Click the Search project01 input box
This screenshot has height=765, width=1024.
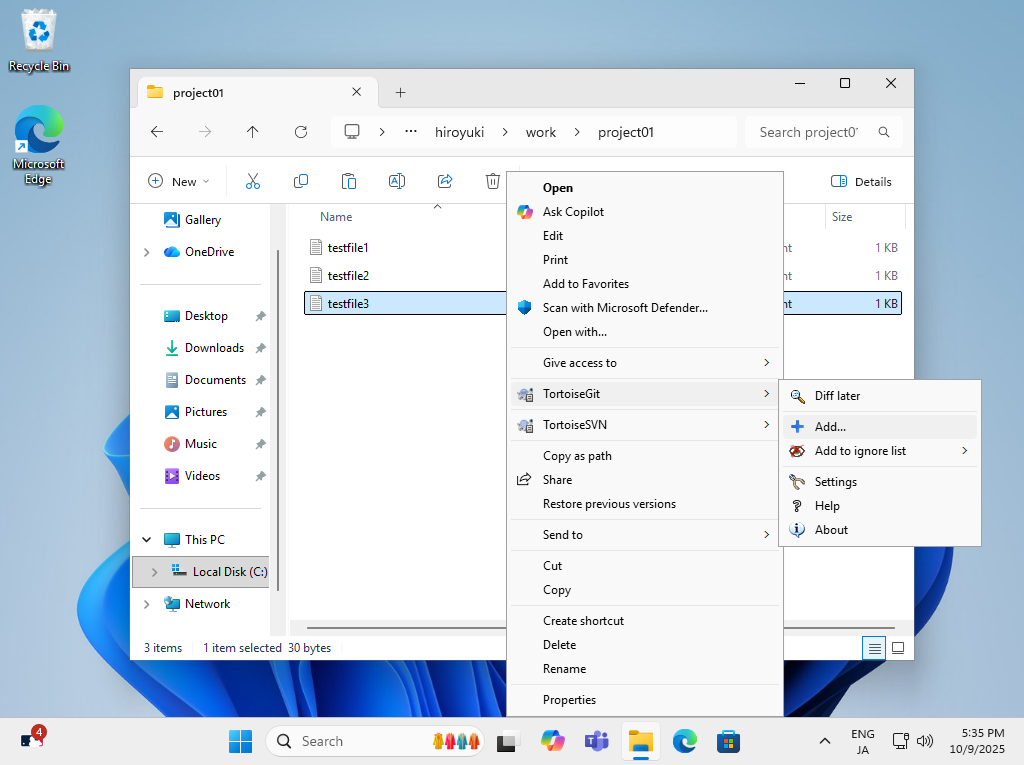(x=808, y=132)
